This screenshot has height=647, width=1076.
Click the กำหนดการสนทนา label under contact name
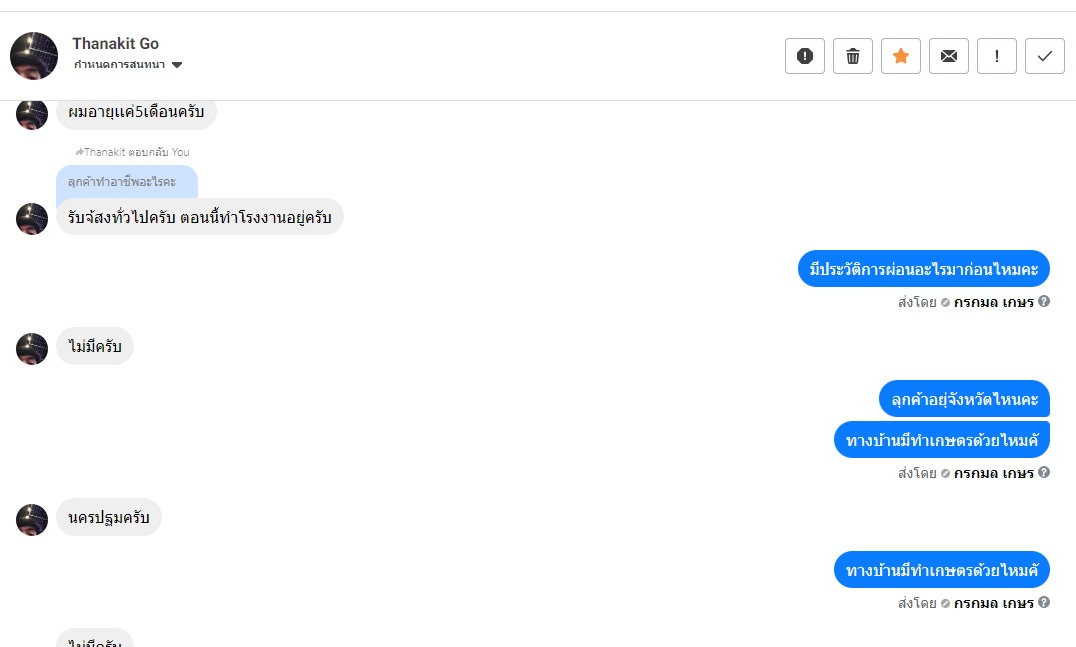click(119, 65)
